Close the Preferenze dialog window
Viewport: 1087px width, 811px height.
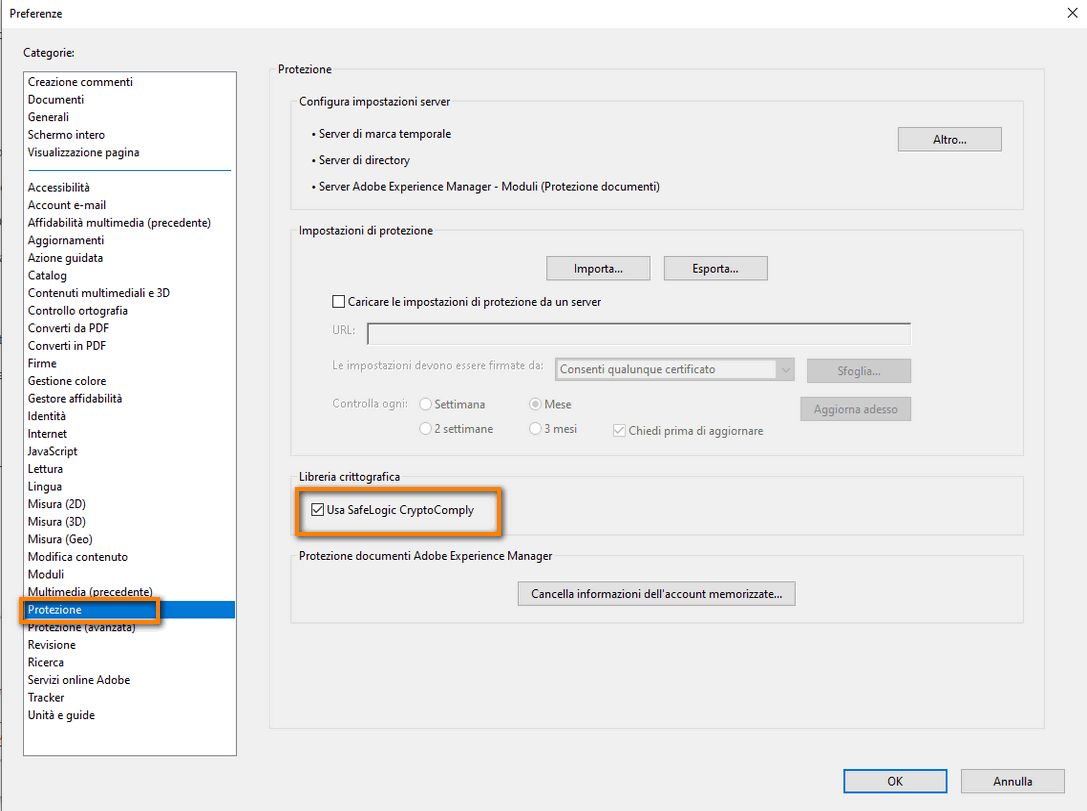(x=1072, y=13)
